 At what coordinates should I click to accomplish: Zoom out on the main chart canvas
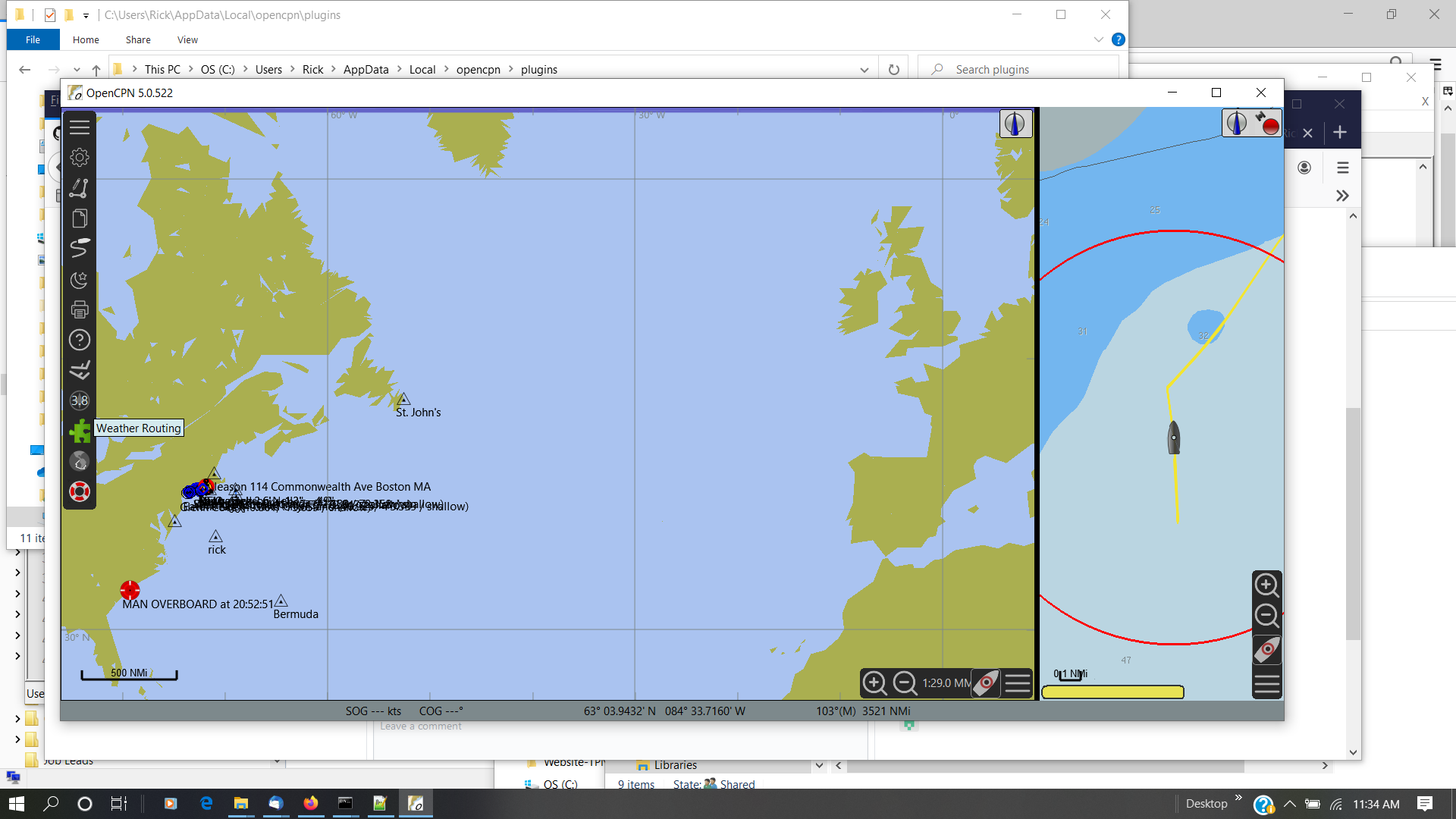click(905, 683)
